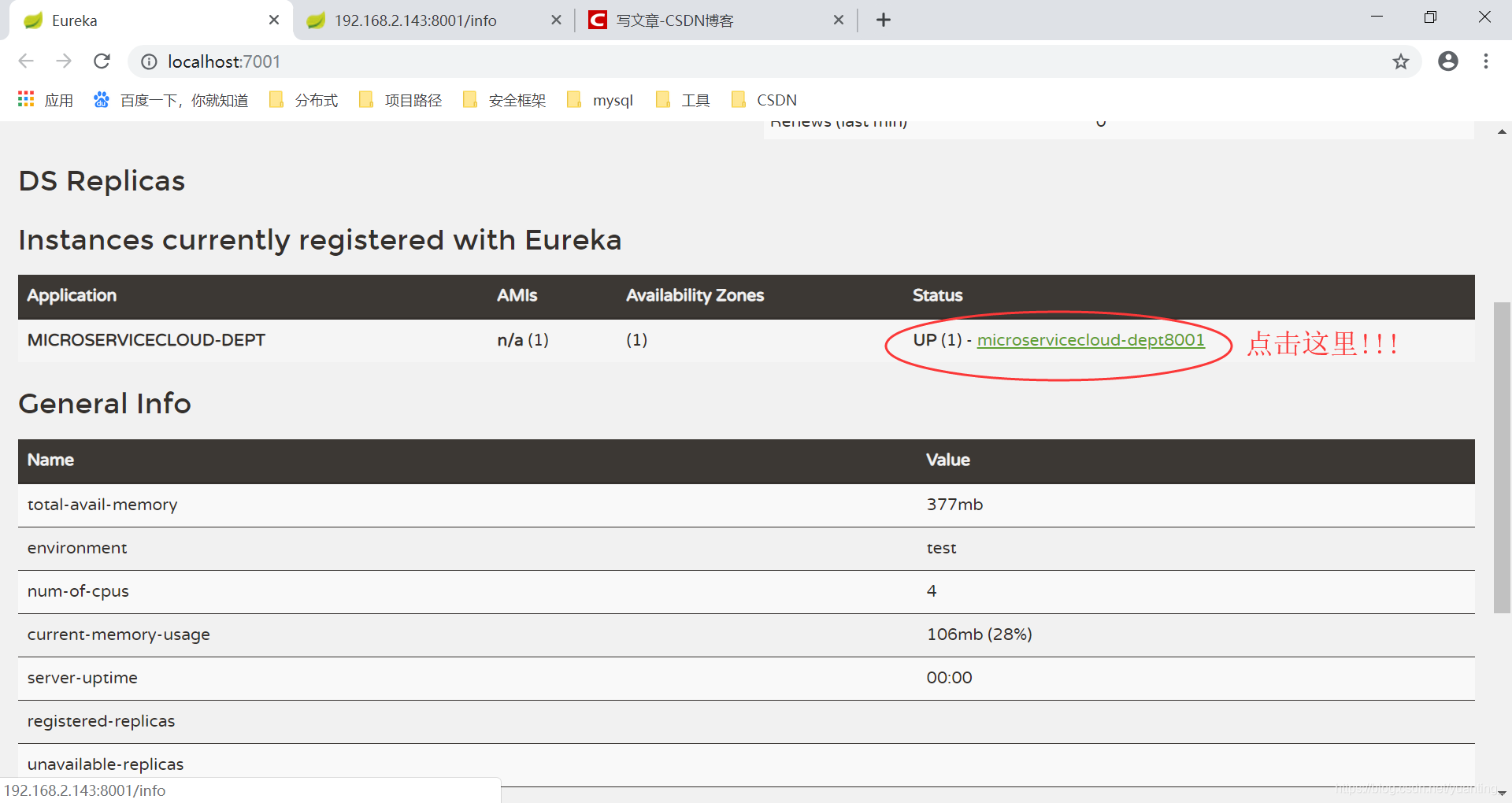Click the server-uptime row name
1512x803 pixels.
(x=83, y=678)
